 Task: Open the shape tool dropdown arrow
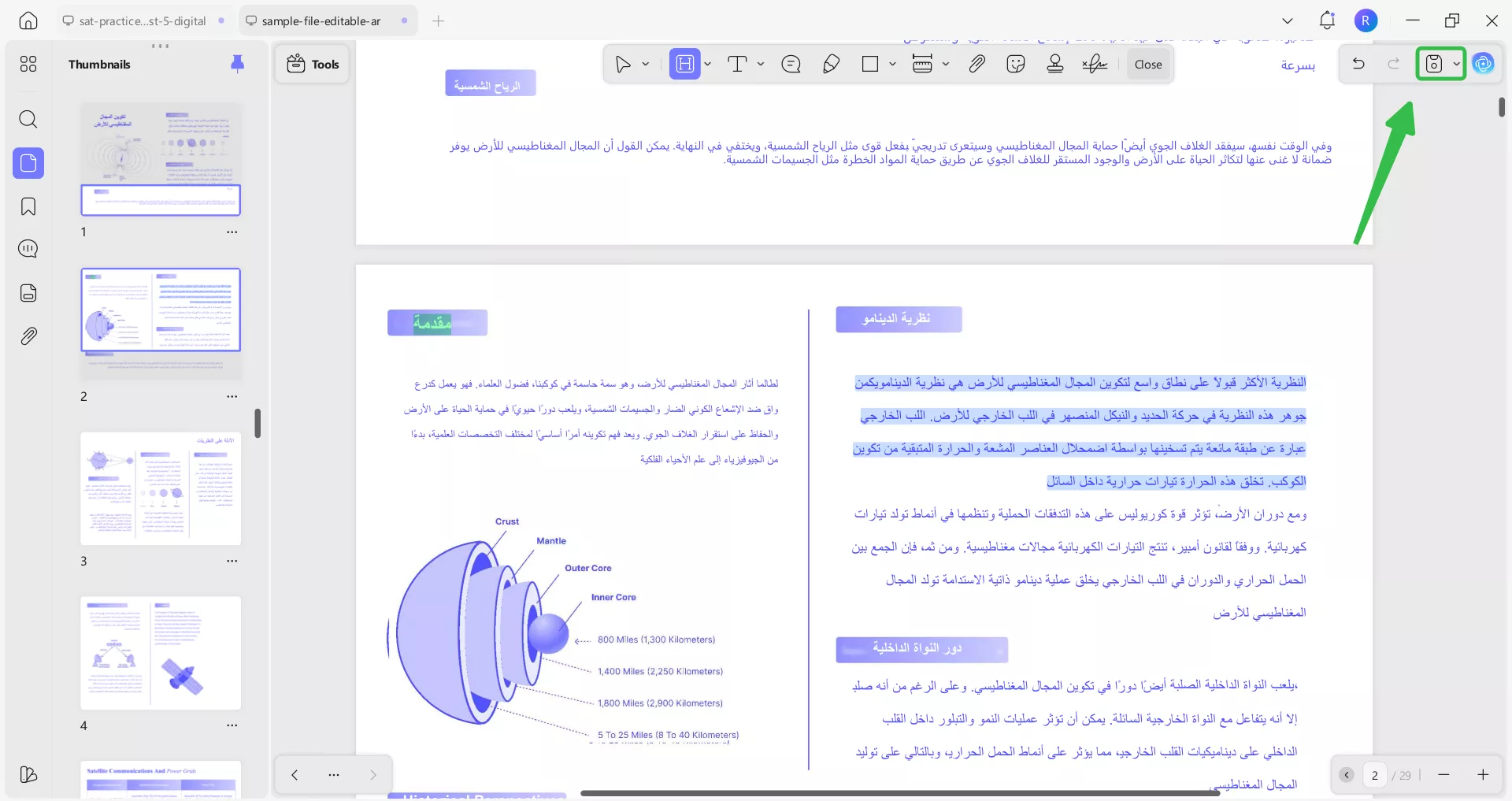coord(891,64)
